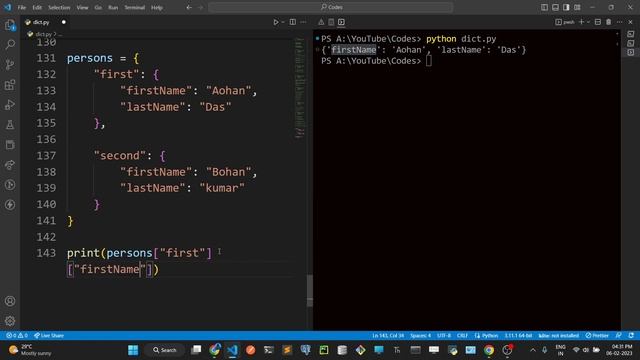
Task: Select the 3.11.1 64-bit interpreter status
Action: (x=518, y=336)
